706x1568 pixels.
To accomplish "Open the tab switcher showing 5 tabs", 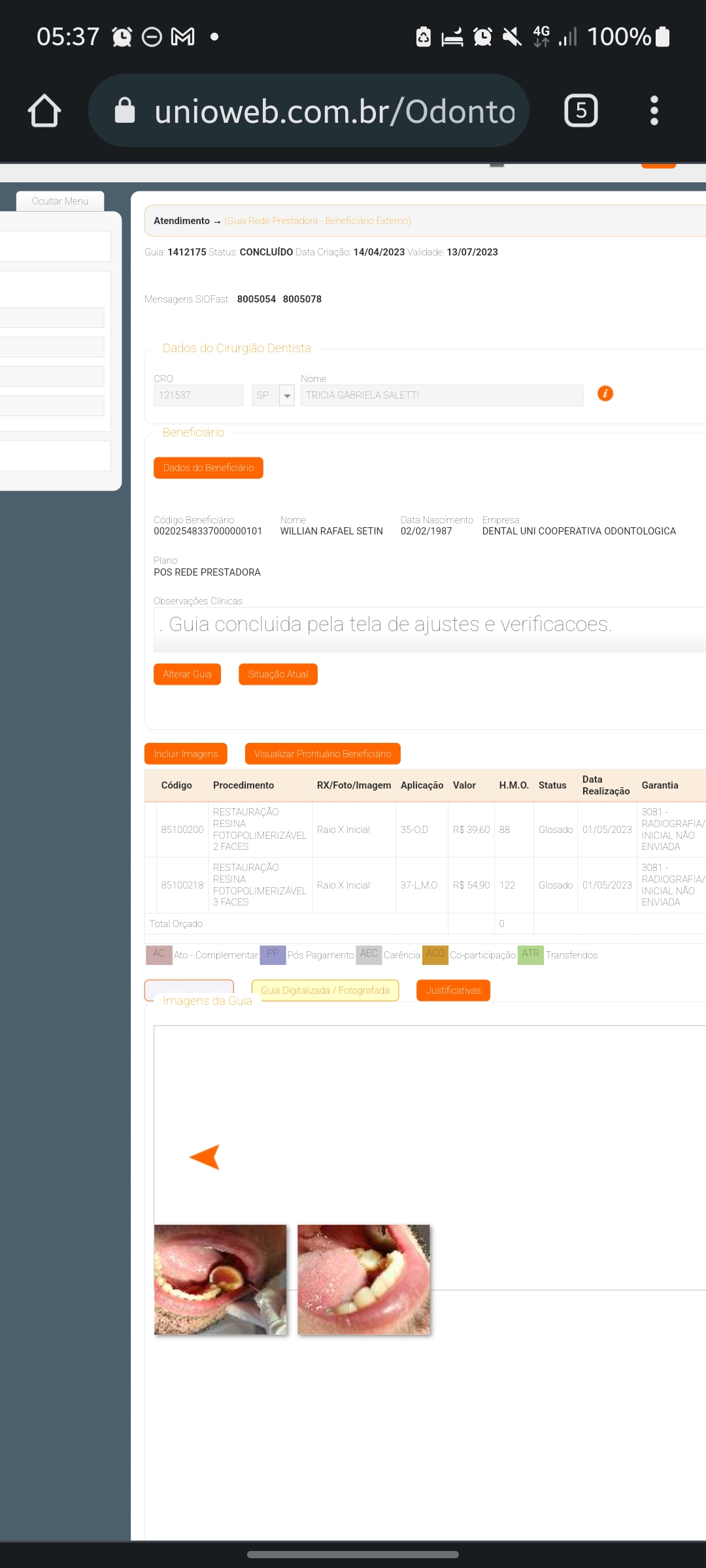I will 580,110.
